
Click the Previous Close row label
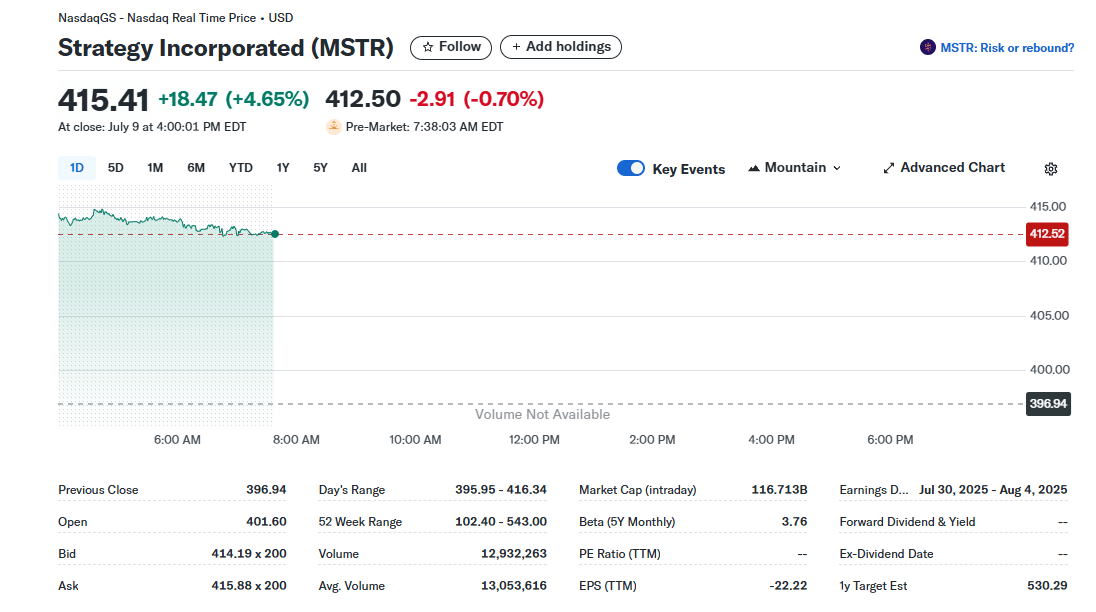98,490
